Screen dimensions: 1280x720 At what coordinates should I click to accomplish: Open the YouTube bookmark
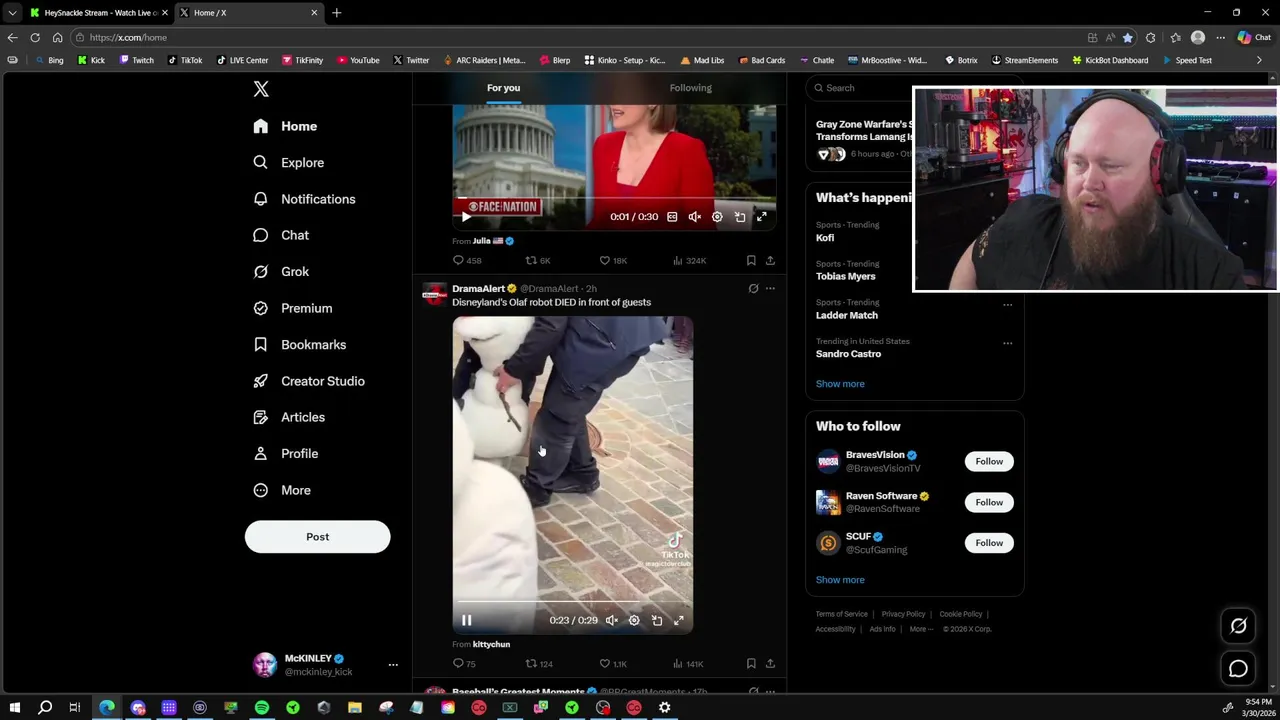coord(358,60)
